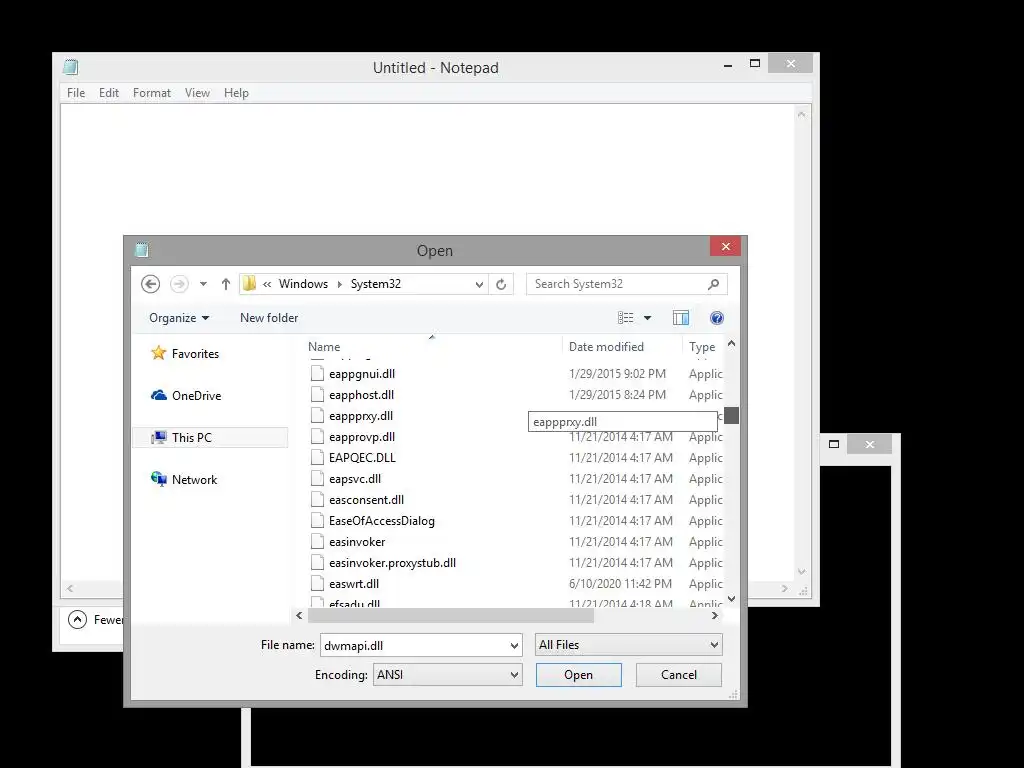1024x768 pixels.
Task: Open the Notepad Help menu
Action: (236, 93)
